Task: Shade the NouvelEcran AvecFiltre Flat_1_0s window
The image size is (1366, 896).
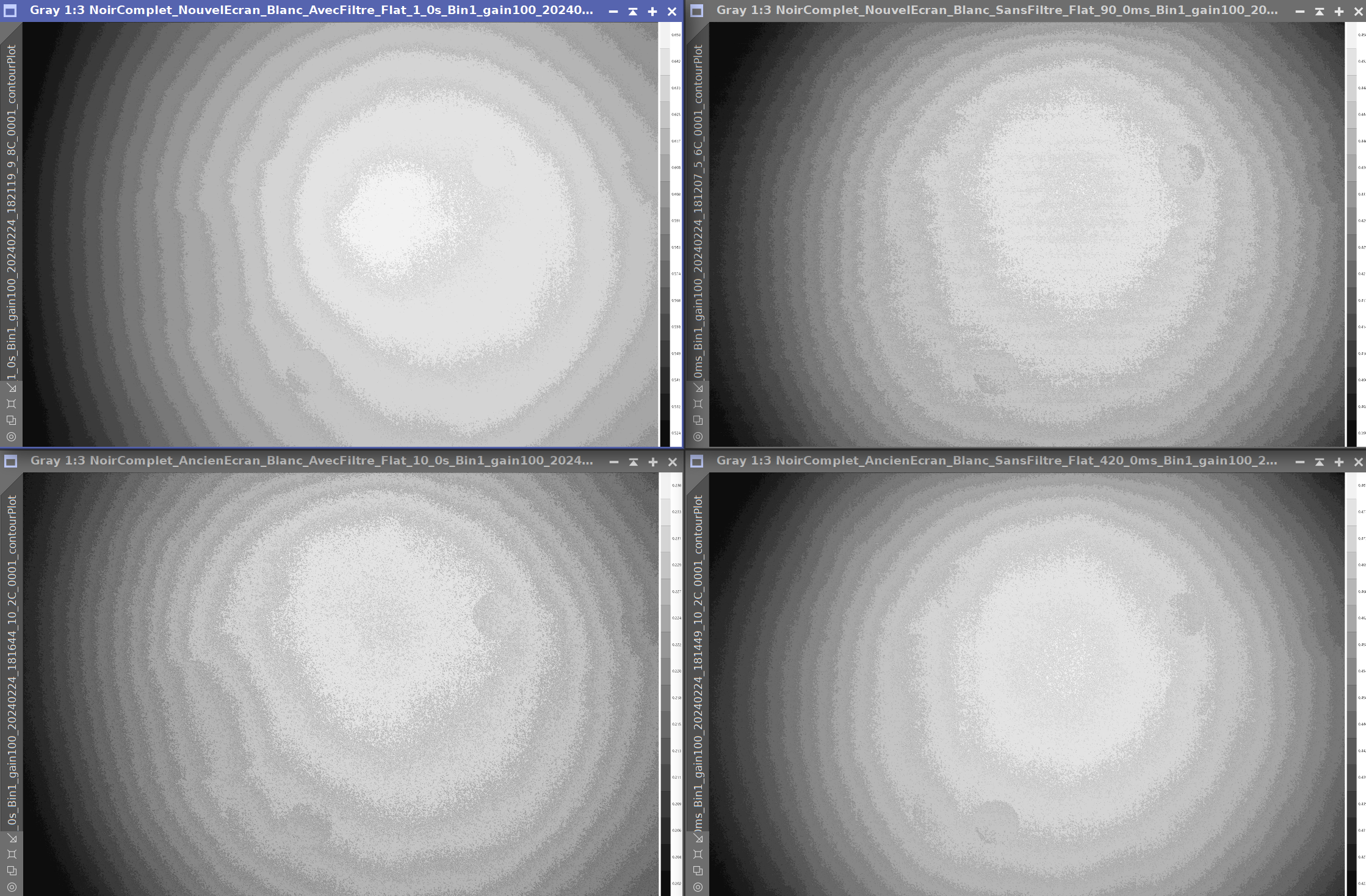Action: click(633, 12)
